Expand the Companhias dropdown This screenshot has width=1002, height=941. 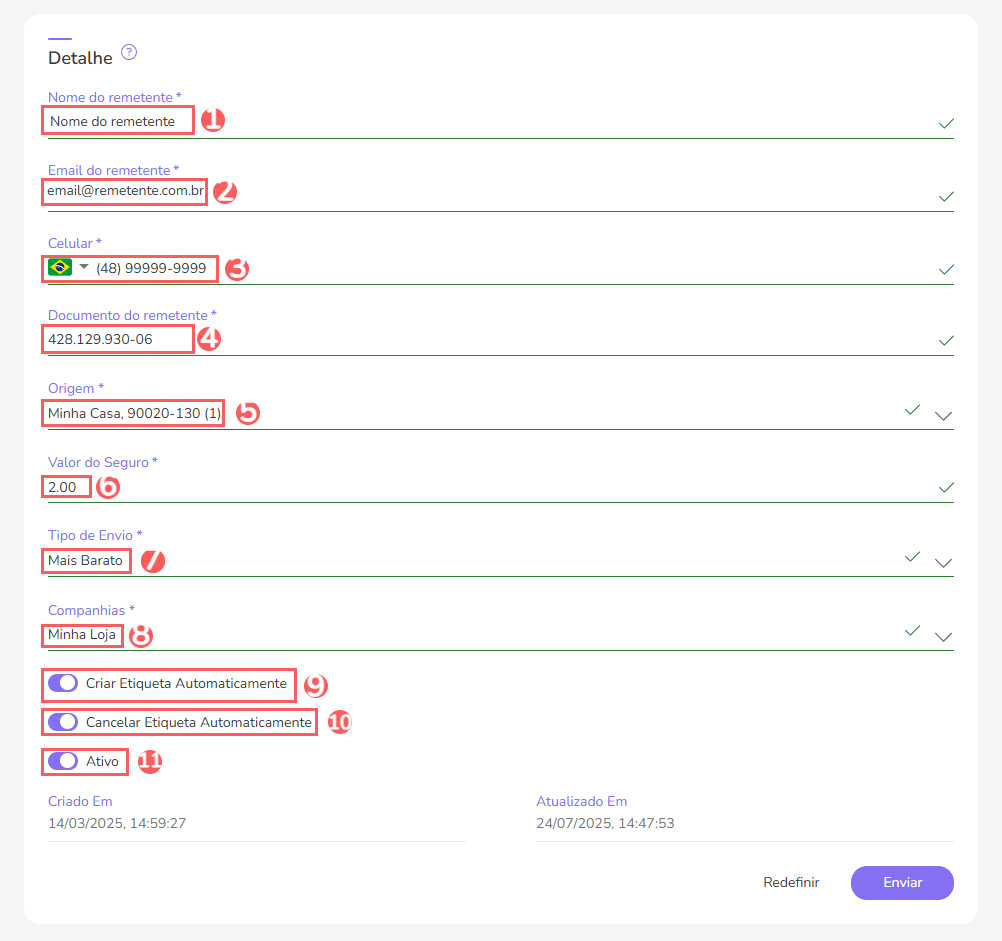[x=944, y=637]
